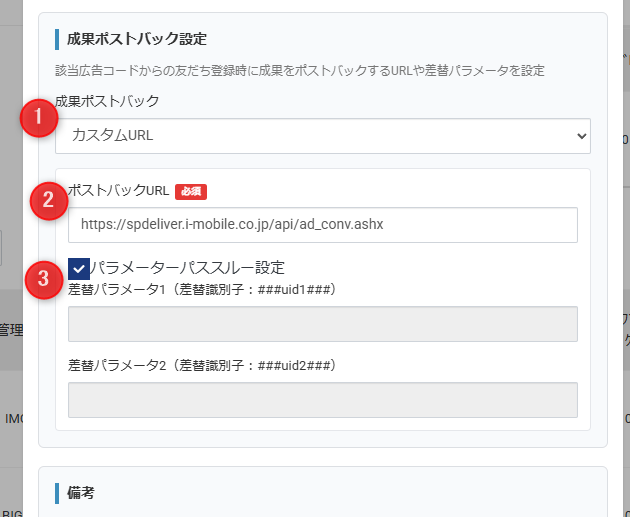Click the blue bar beside 備考 heading
Viewport: 630px width, 517px height.
click(57, 493)
